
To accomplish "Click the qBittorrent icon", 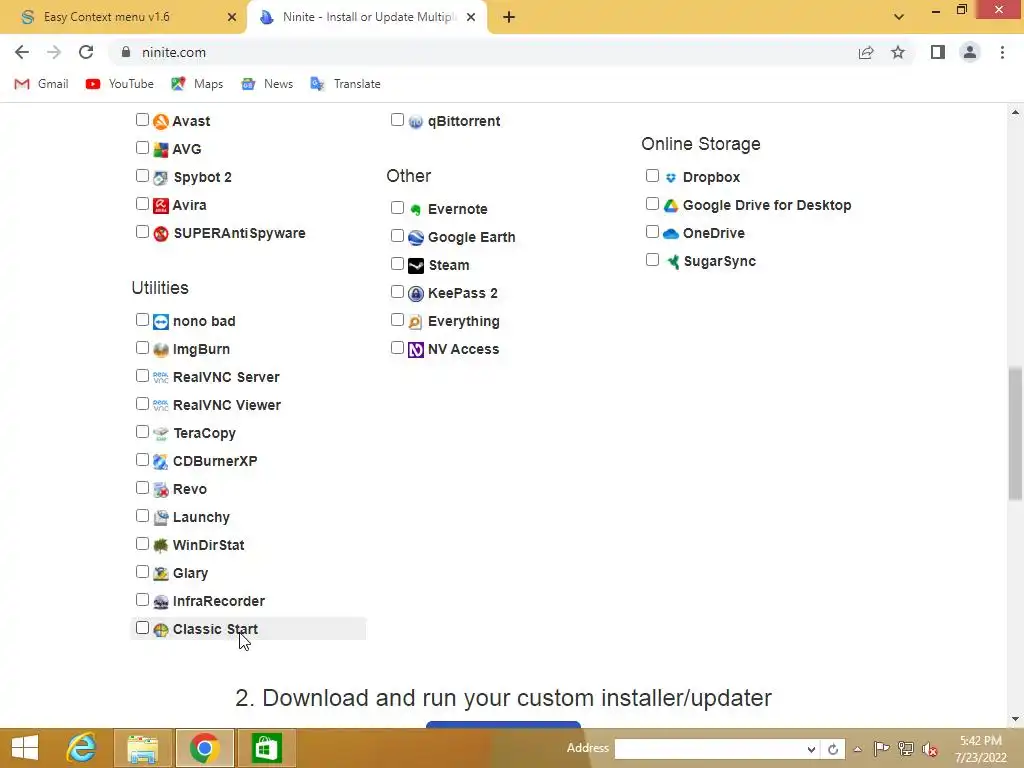I will click(x=416, y=121).
